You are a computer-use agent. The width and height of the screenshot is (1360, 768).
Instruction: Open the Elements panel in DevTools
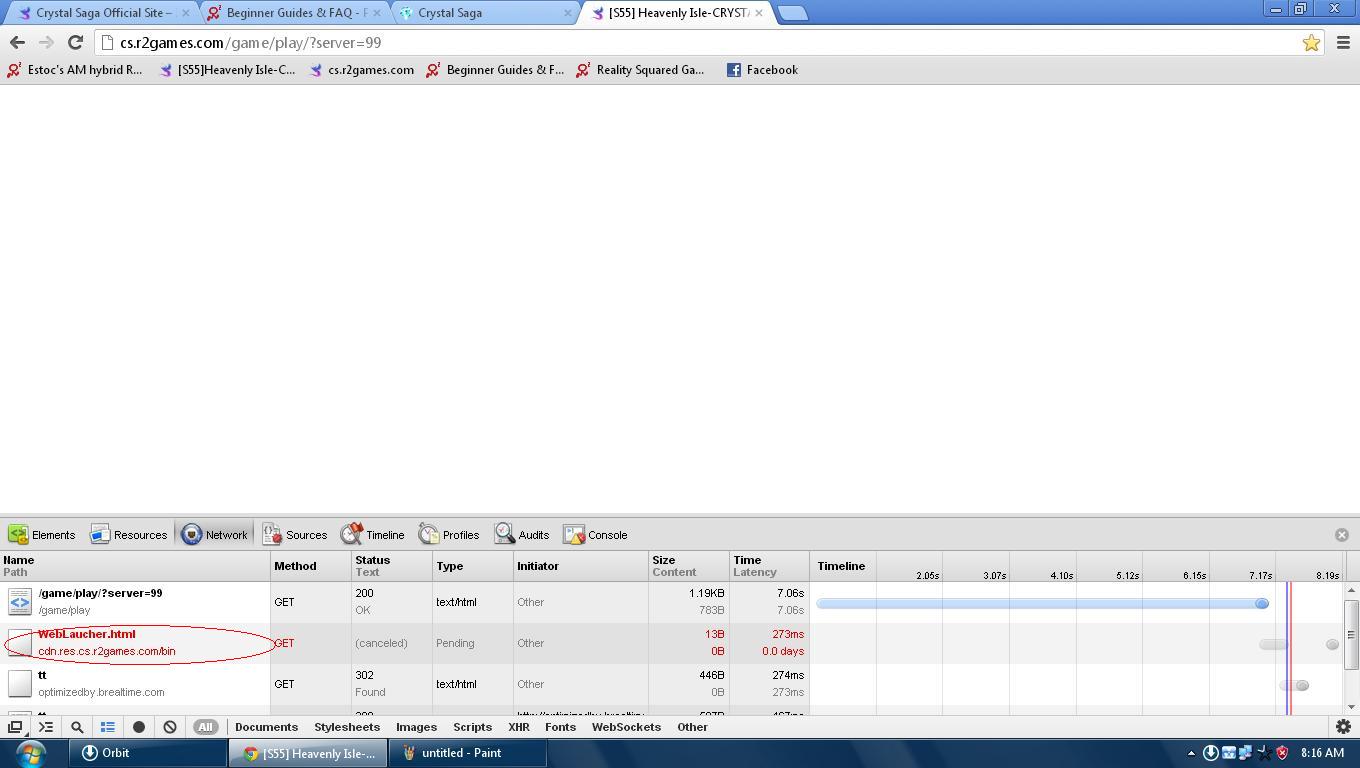click(x=42, y=535)
